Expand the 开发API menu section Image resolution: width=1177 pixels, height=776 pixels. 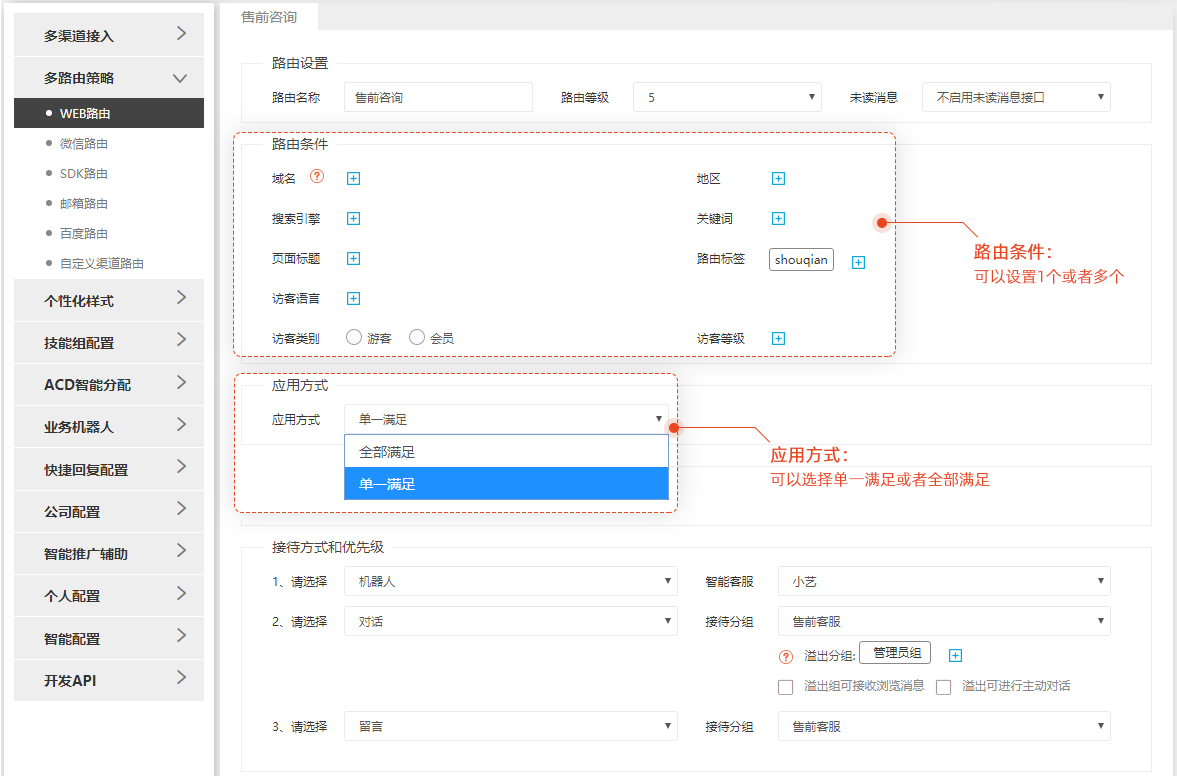(x=109, y=680)
